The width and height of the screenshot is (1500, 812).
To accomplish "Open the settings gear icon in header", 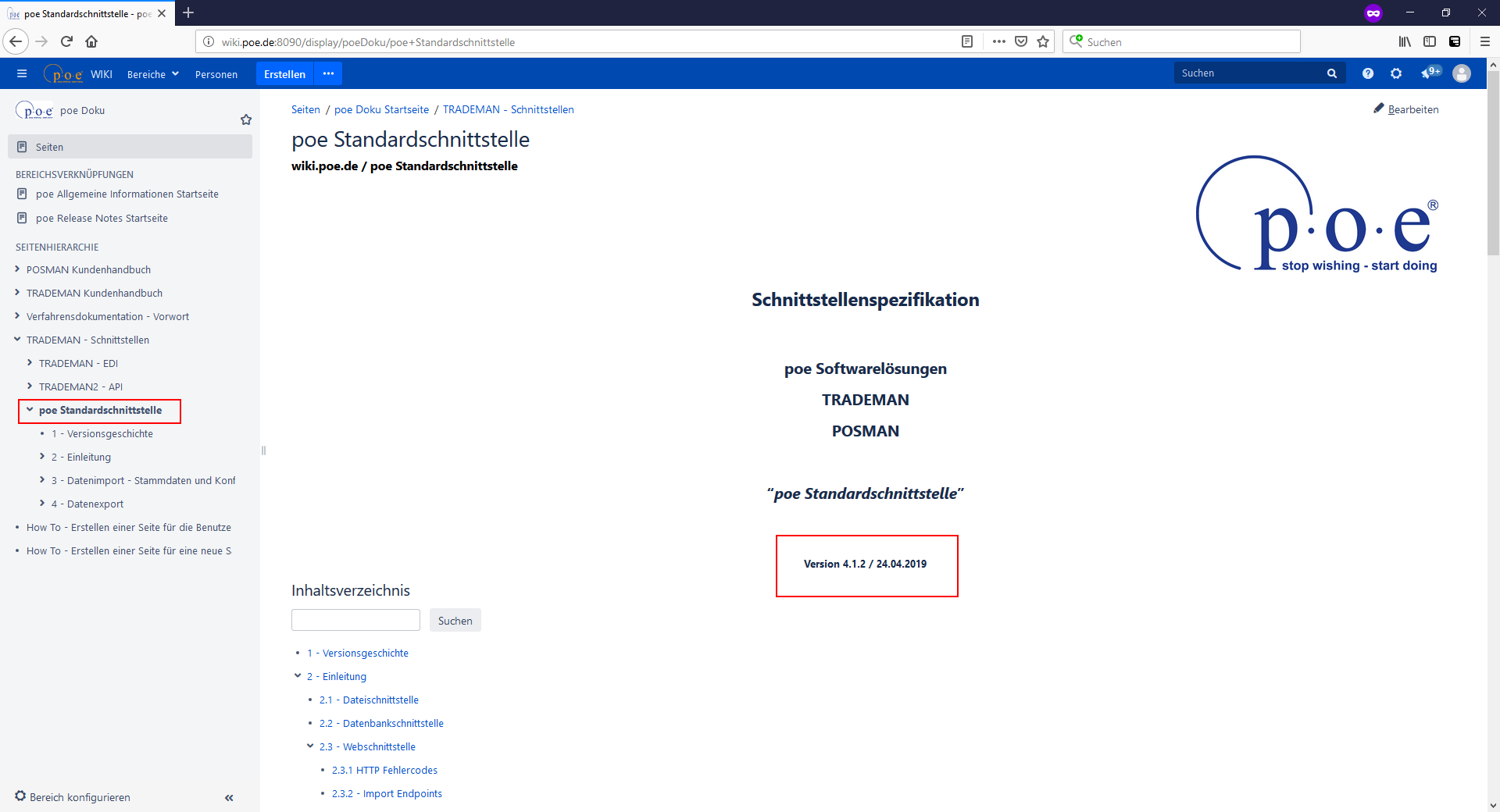I will (x=1396, y=73).
